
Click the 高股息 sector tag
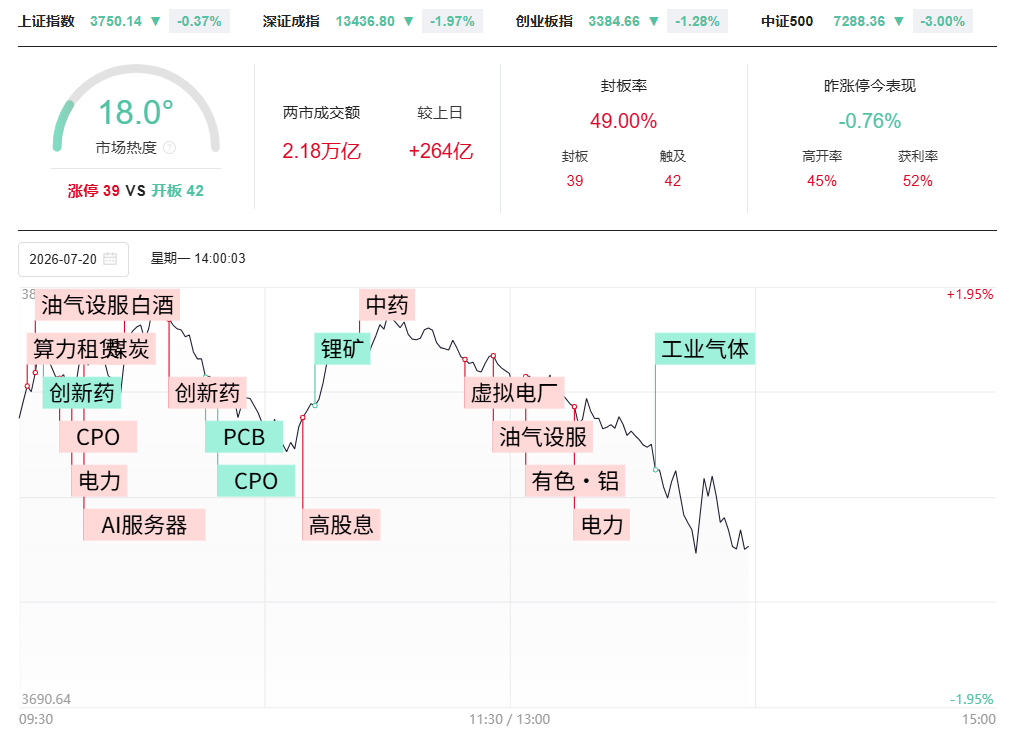[x=341, y=525]
